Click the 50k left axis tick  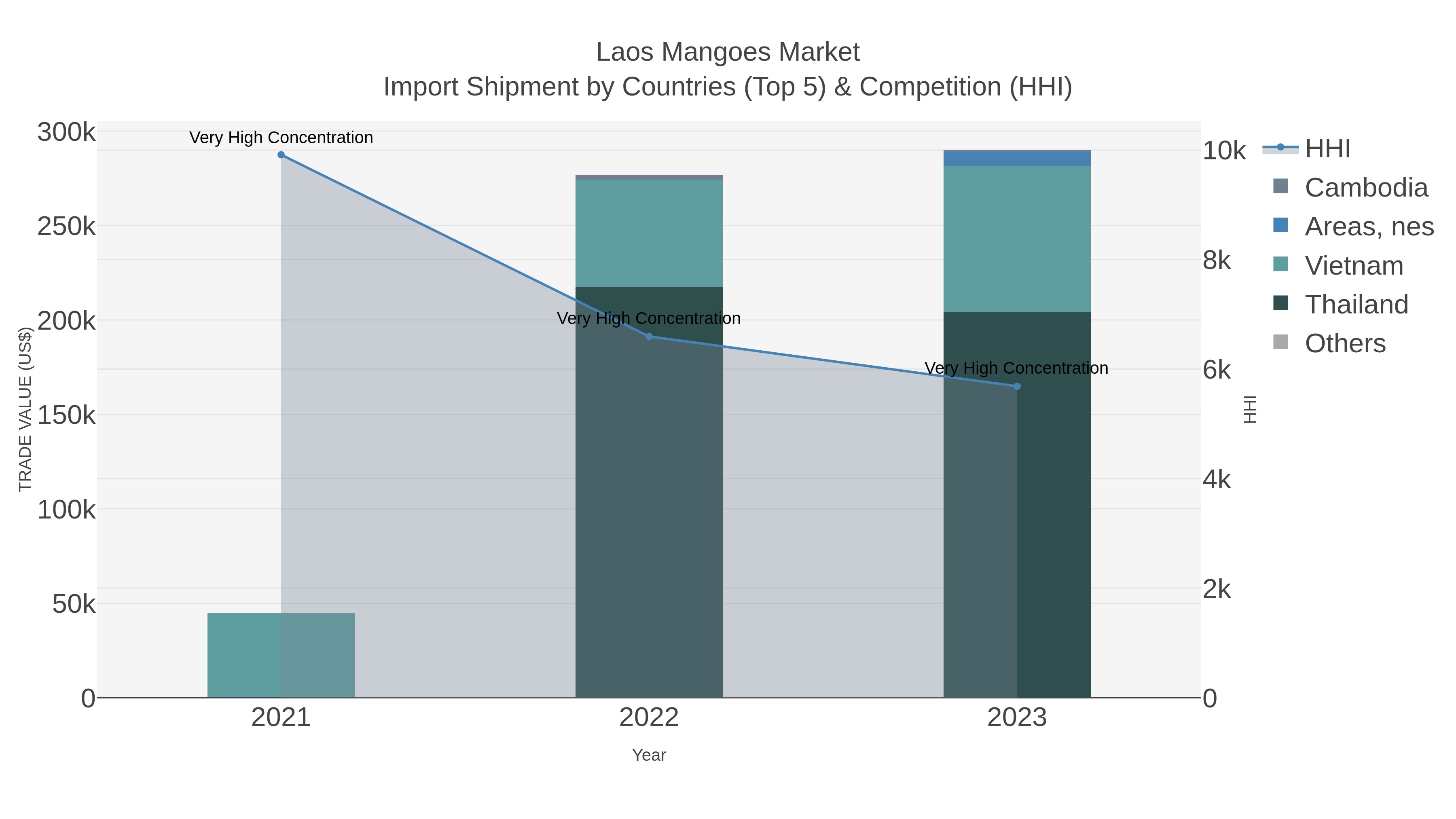click(74, 604)
